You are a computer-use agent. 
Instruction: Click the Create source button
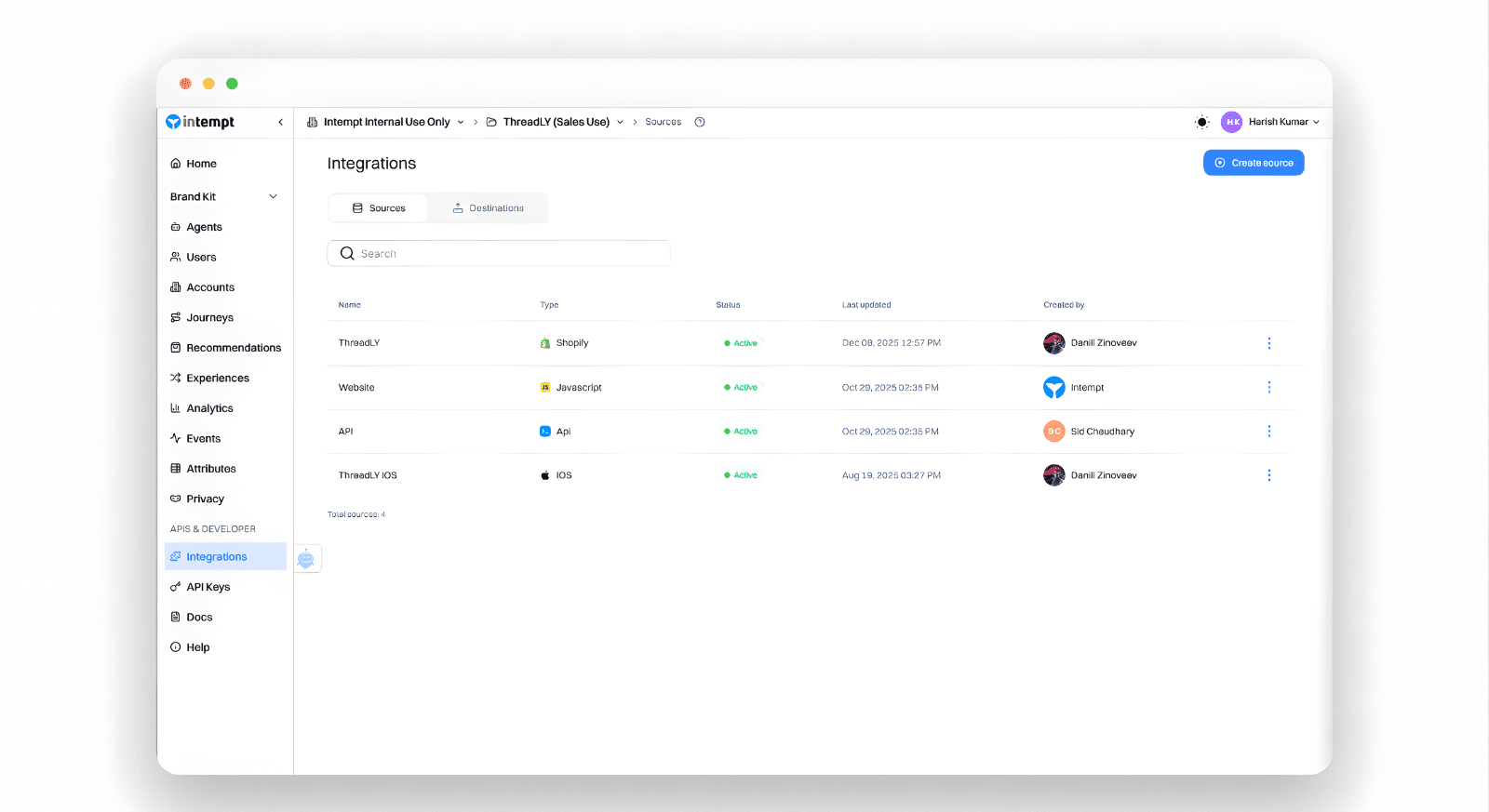point(1253,163)
